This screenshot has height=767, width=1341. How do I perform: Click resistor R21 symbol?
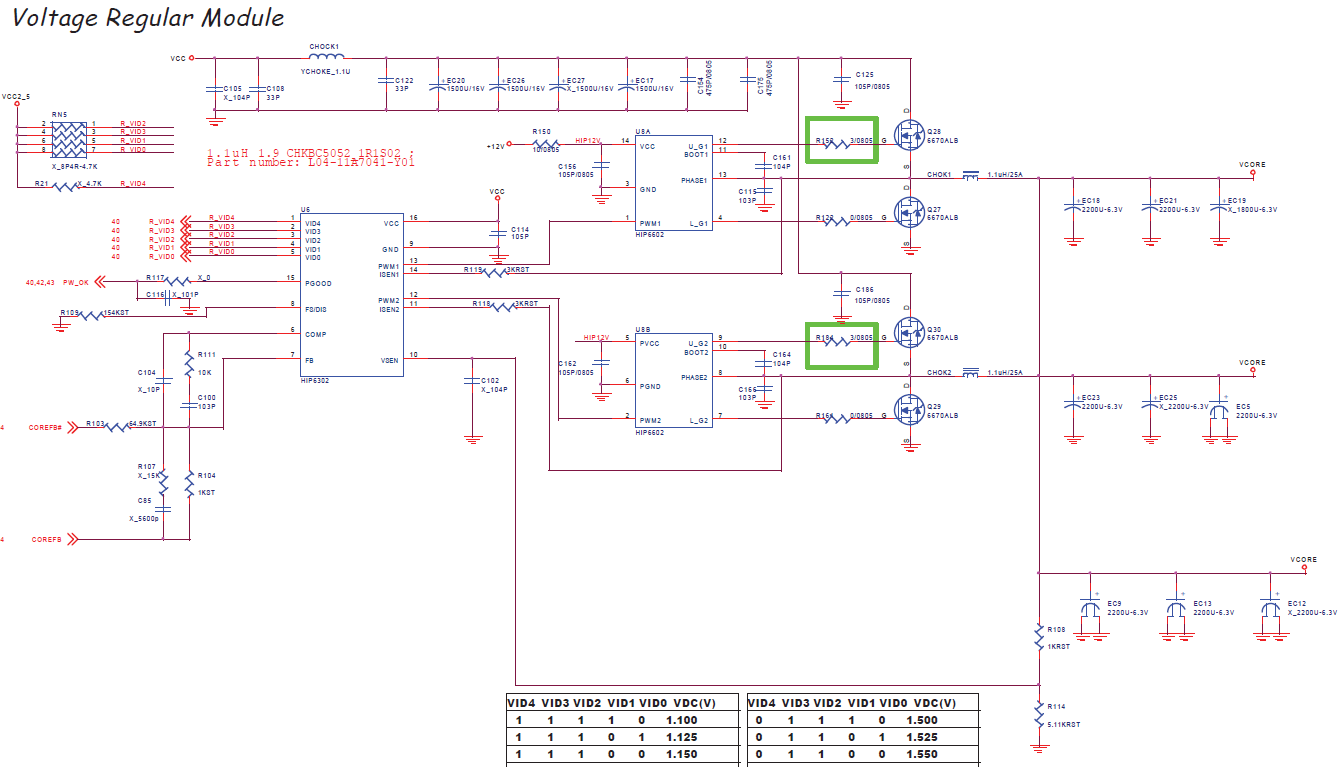point(68,186)
